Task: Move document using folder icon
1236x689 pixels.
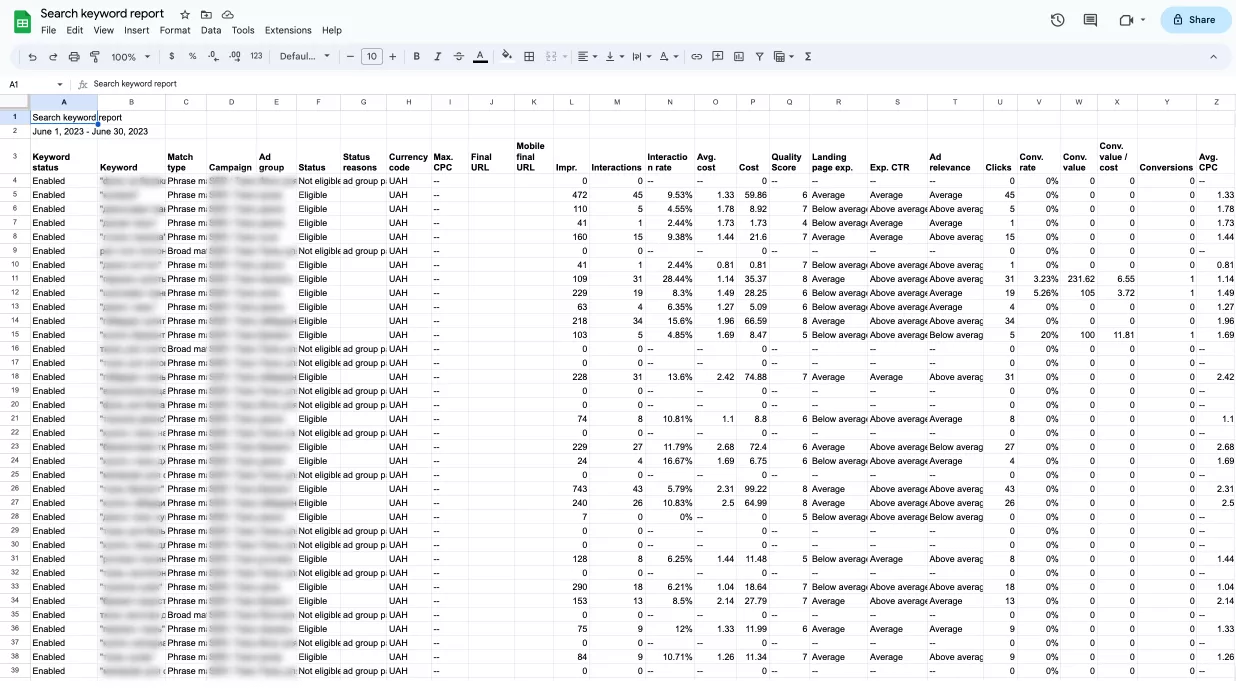Action: (x=206, y=15)
